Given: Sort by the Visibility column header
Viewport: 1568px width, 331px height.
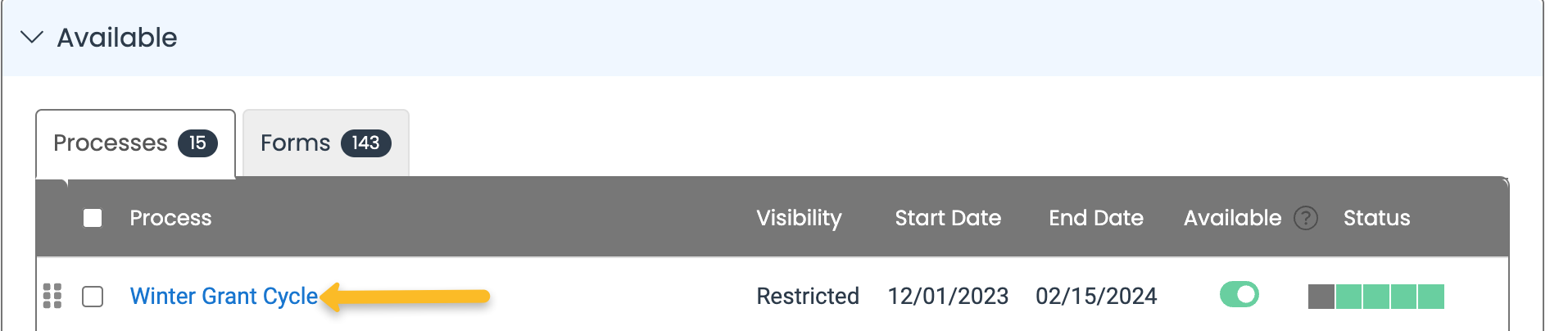Looking at the screenshot, I should point(799,218).
